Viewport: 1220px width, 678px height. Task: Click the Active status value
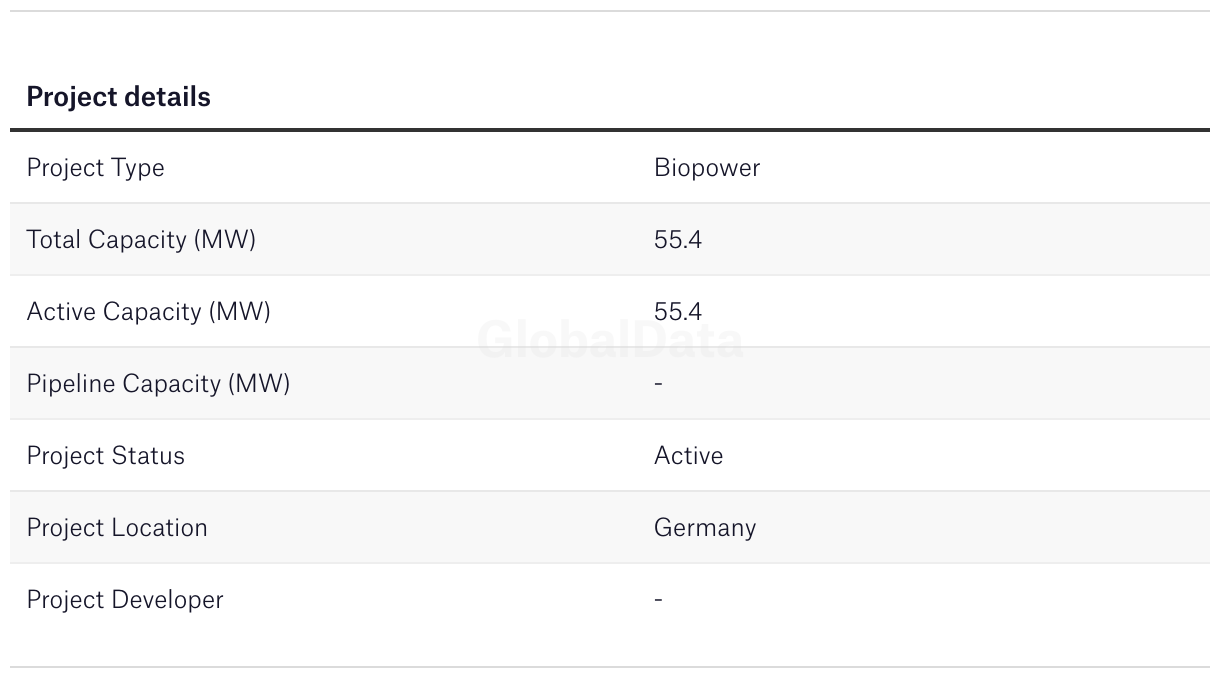[688, 455]
